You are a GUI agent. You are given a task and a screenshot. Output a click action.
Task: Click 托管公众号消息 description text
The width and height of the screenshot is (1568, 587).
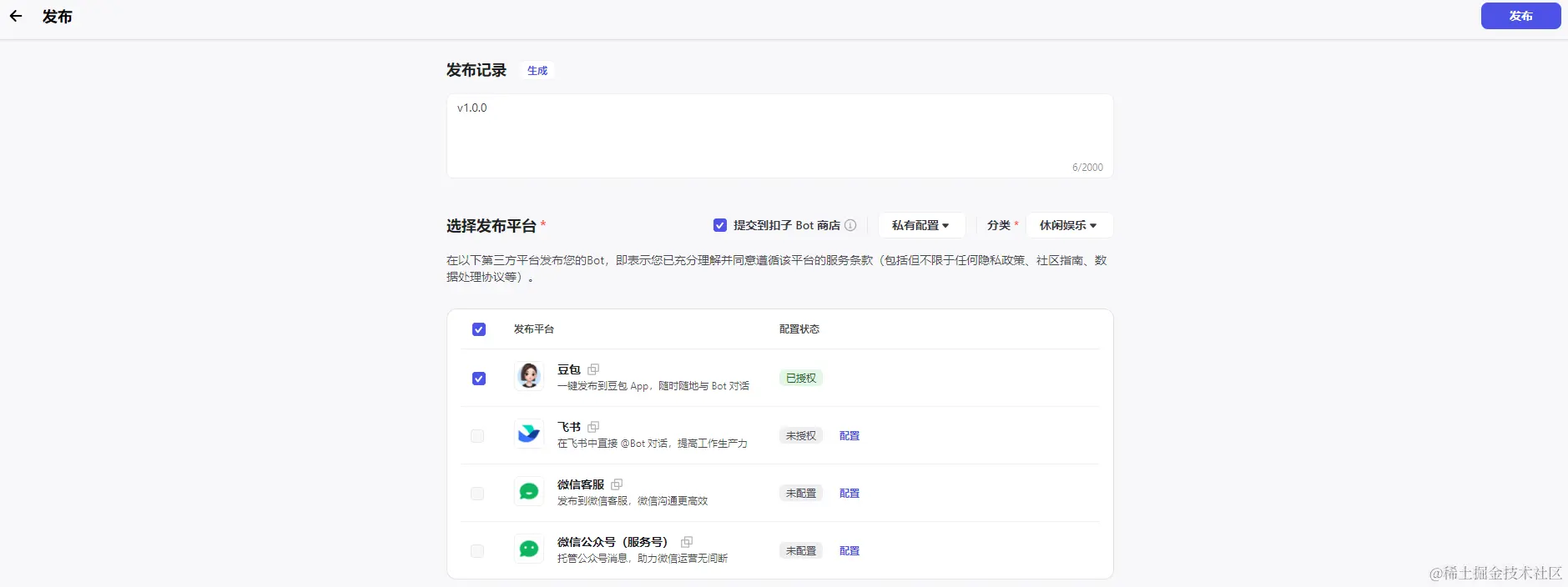pos(643,559)
